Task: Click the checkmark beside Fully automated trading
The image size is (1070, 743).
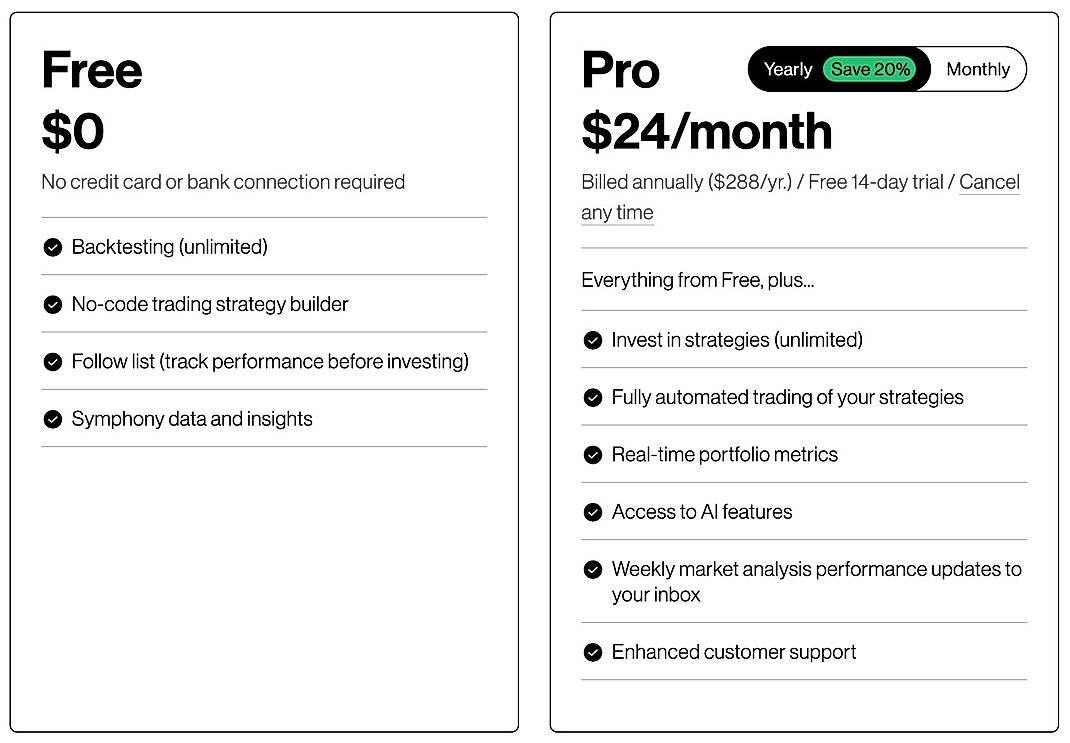Action: coord(591,397)
